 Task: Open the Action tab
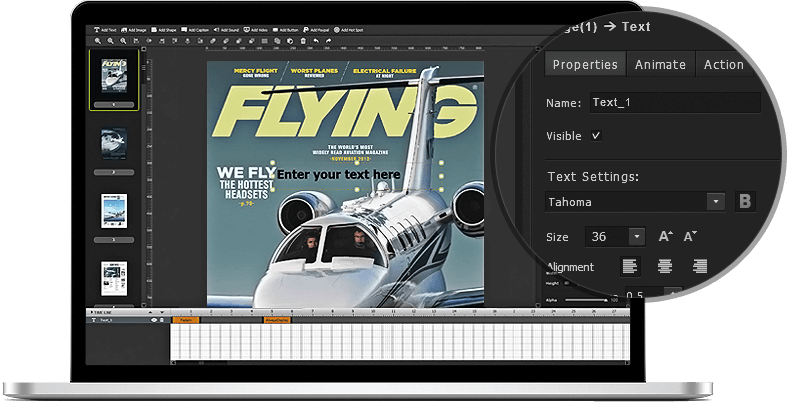pos(724,64)
